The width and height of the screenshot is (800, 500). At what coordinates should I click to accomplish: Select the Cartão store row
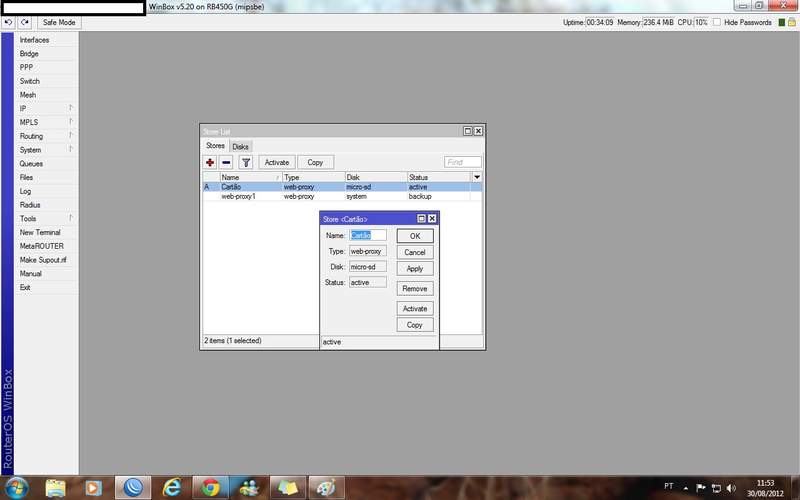342,187
